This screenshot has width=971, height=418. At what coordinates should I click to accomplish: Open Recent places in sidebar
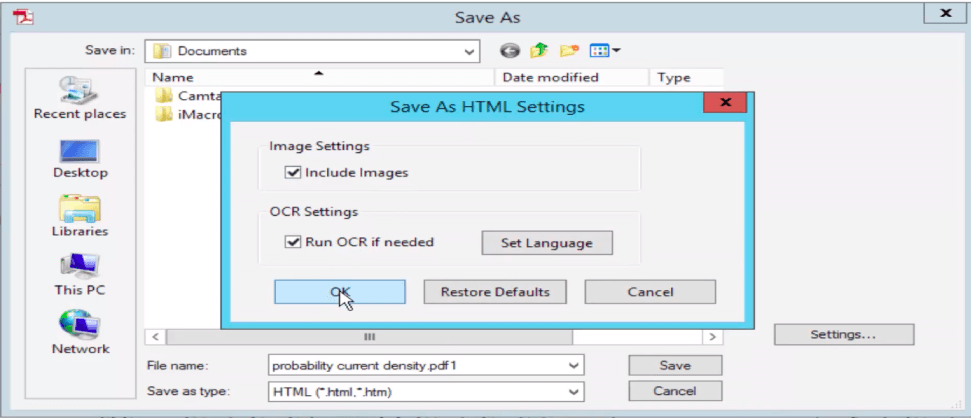point(80,98)
